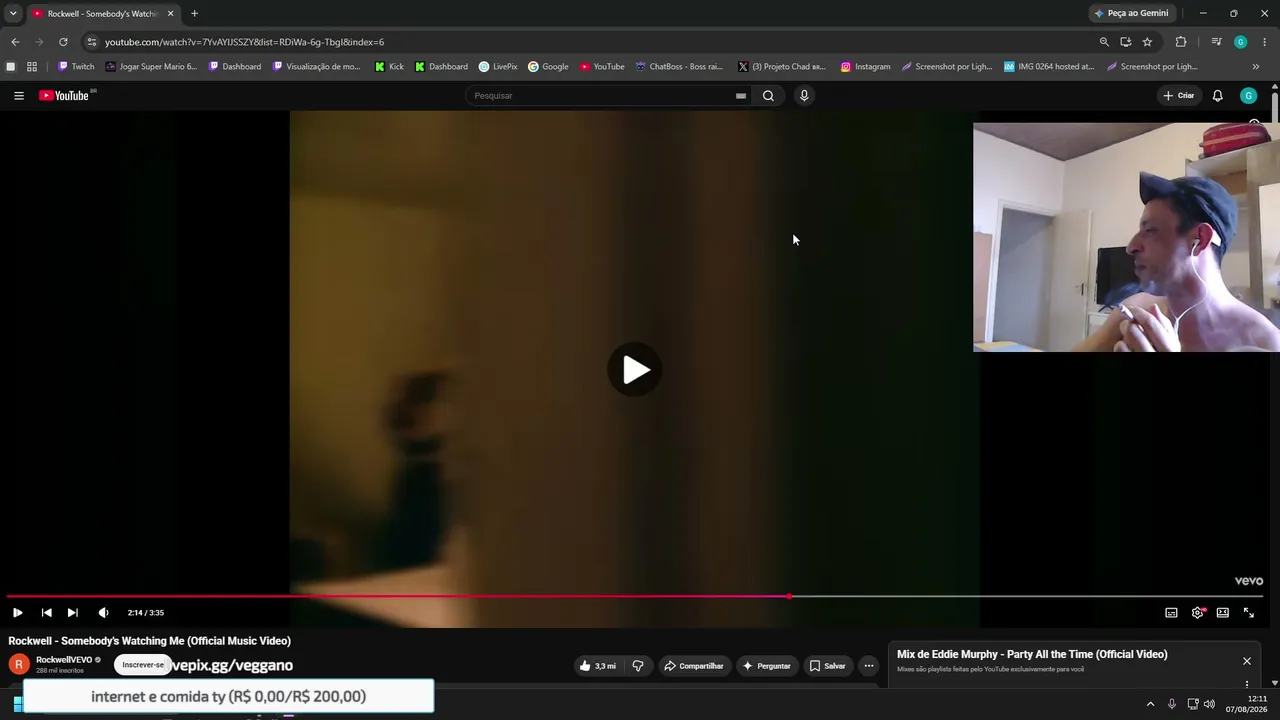The height and width of the screenshot is (720, 1280).
Task: Click the Perguntar ask button
Action: coord(766,666)
